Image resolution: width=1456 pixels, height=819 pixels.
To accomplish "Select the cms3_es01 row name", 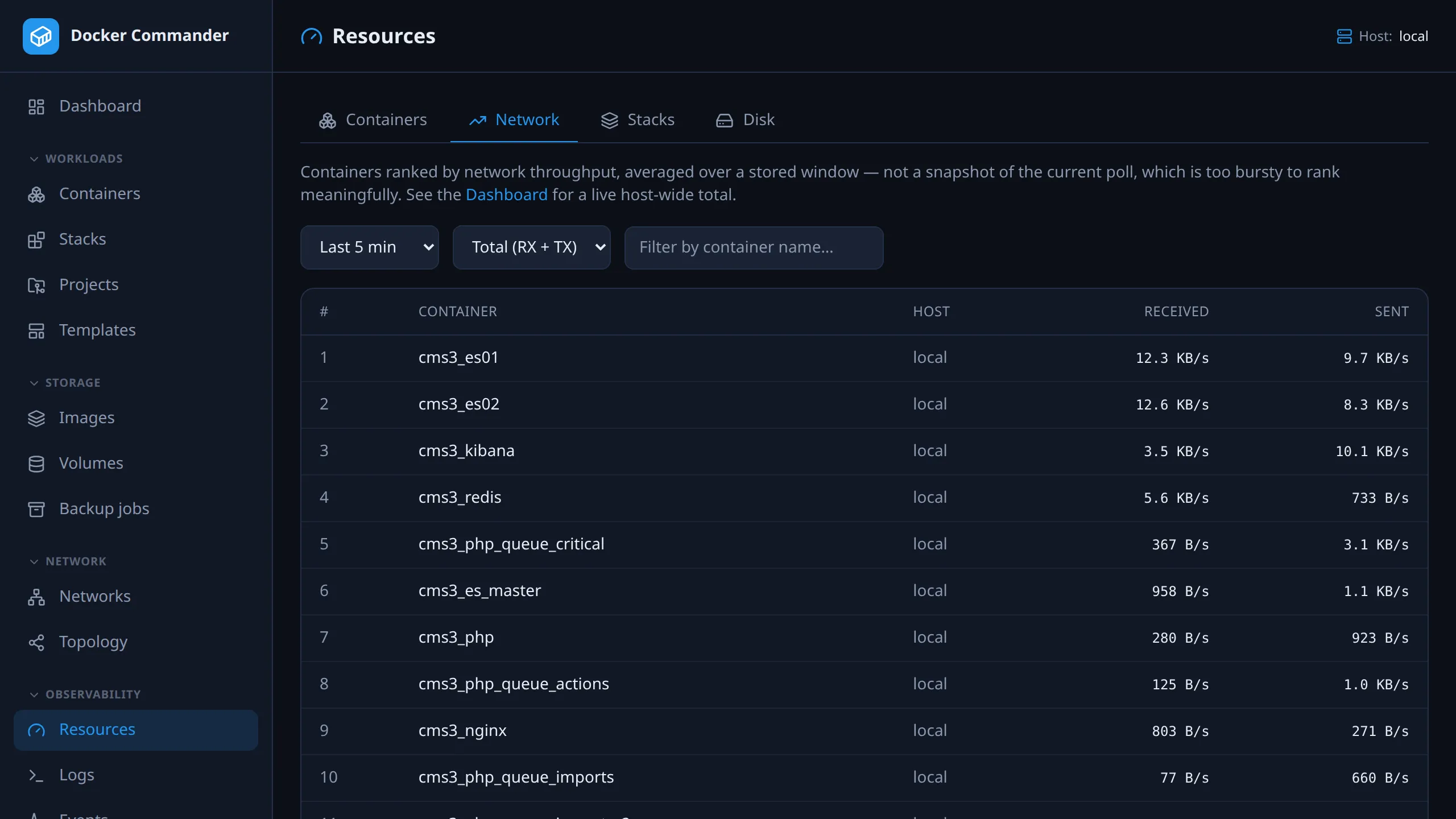I will (x=458, y=358).
